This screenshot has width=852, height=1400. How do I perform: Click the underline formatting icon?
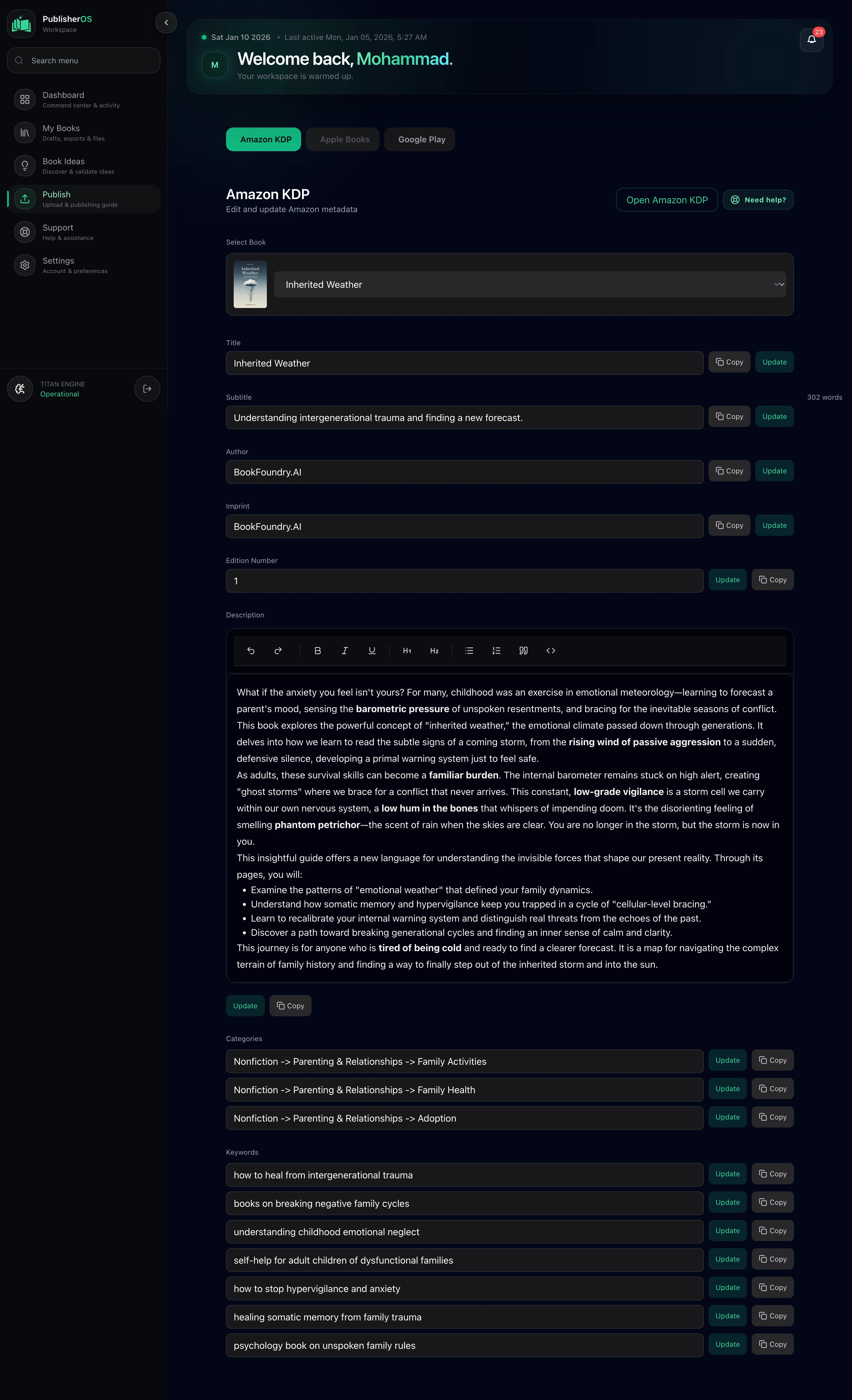pyautogui.click(x=372, y=651)
